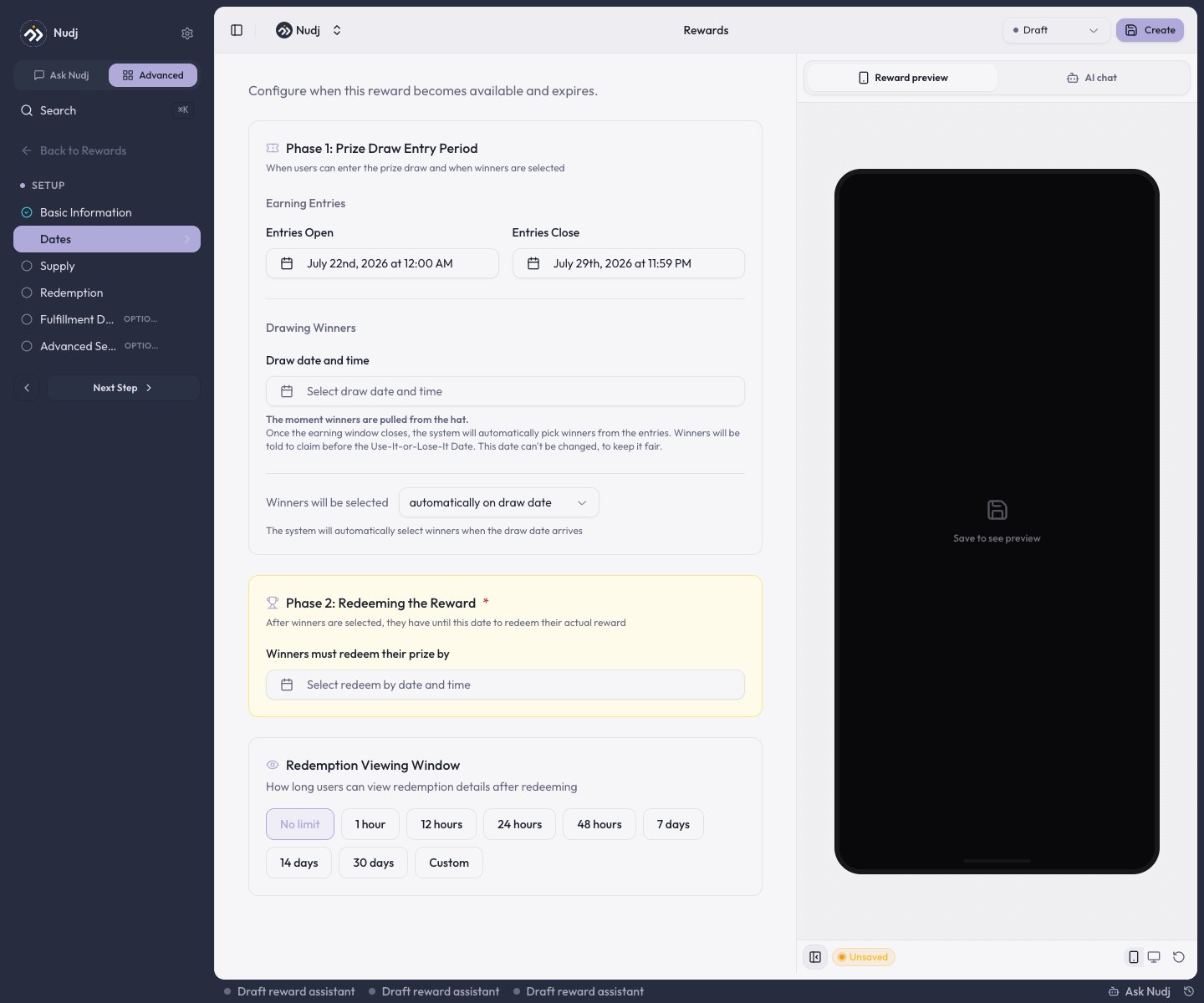Go to Fulfillment Details step
Image resolution: width=1204 pixels, height=1003 pixels.
[x=107, y=319]
